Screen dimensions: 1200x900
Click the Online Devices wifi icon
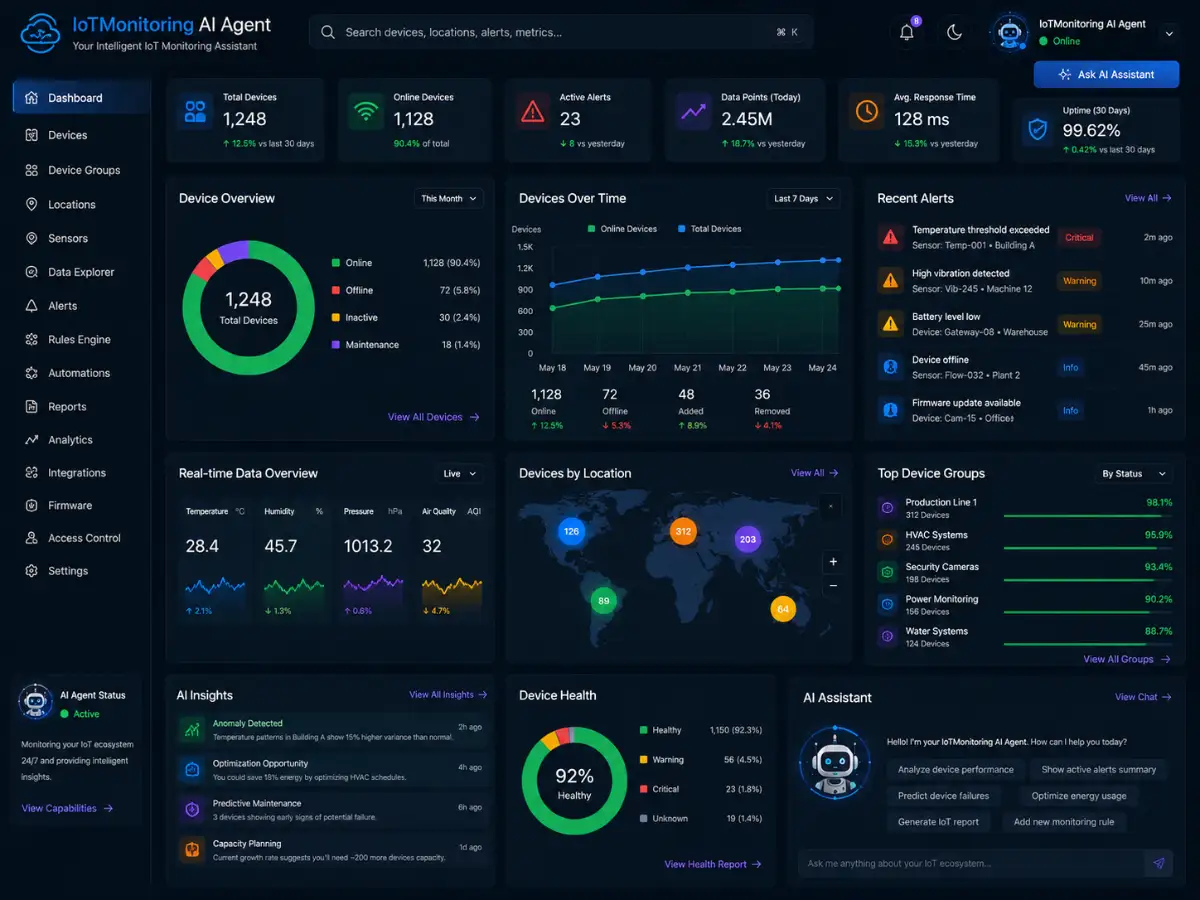365,111
